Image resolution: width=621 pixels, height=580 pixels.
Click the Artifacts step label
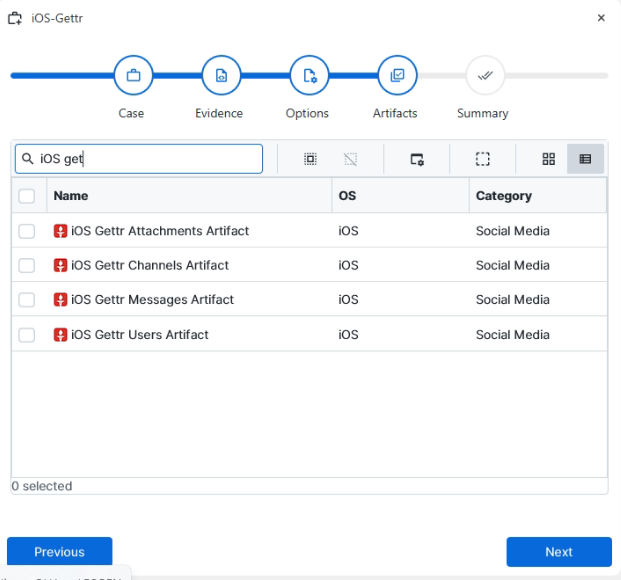395,113
